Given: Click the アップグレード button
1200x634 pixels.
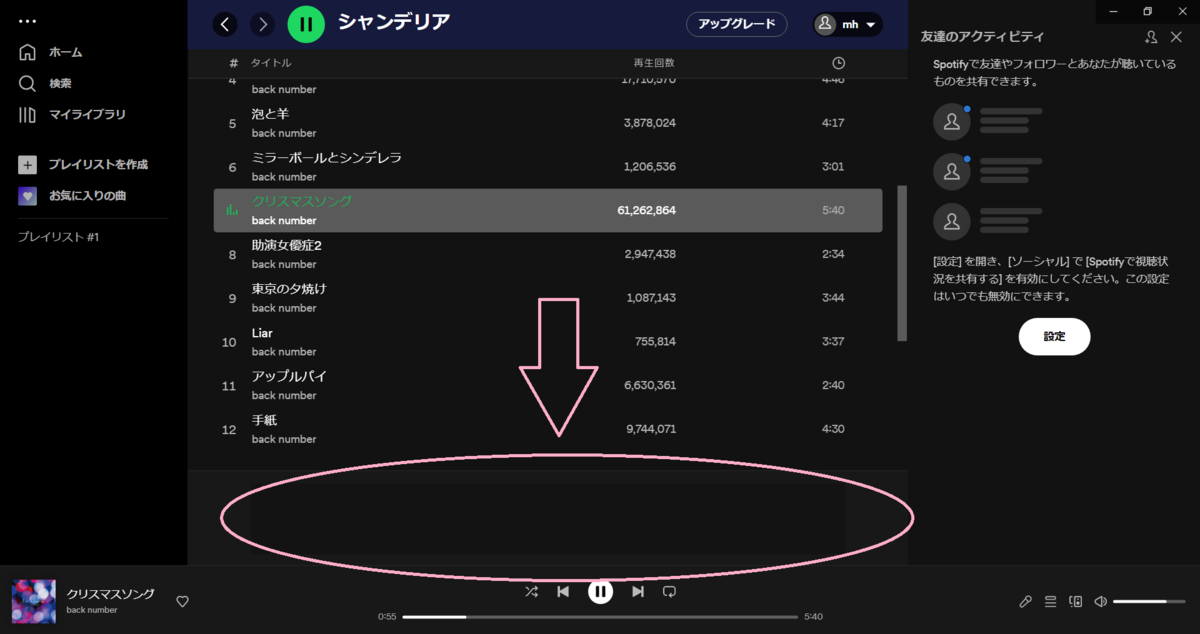Looking at the screenshot, I should (737, 24).
